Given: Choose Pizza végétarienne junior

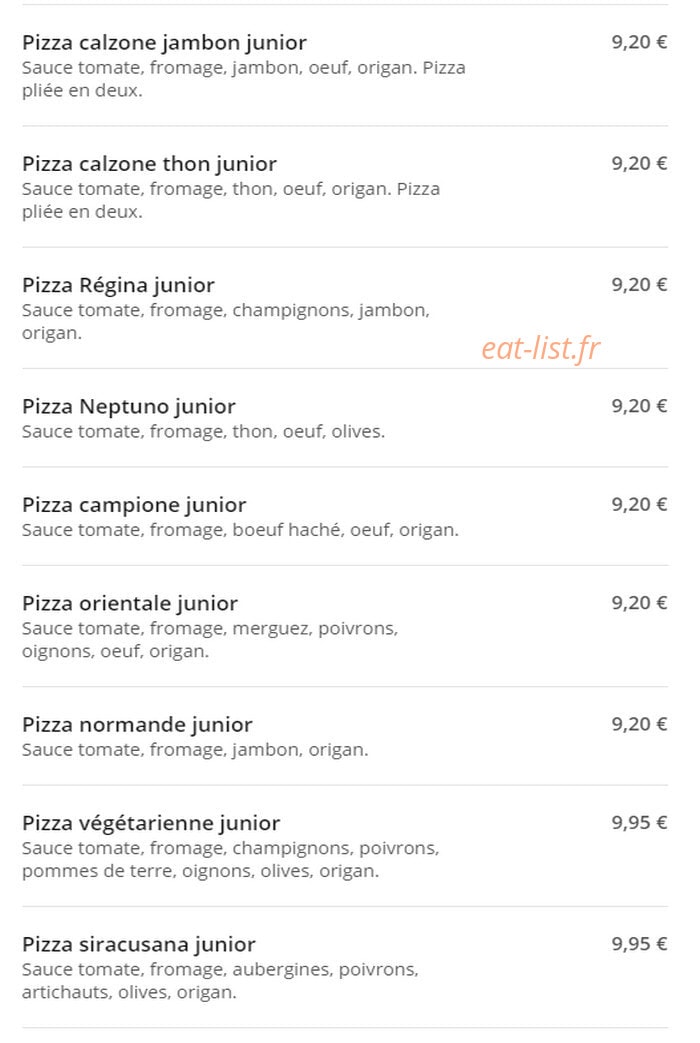Looking at the screenshot, I should pos(151,823).
